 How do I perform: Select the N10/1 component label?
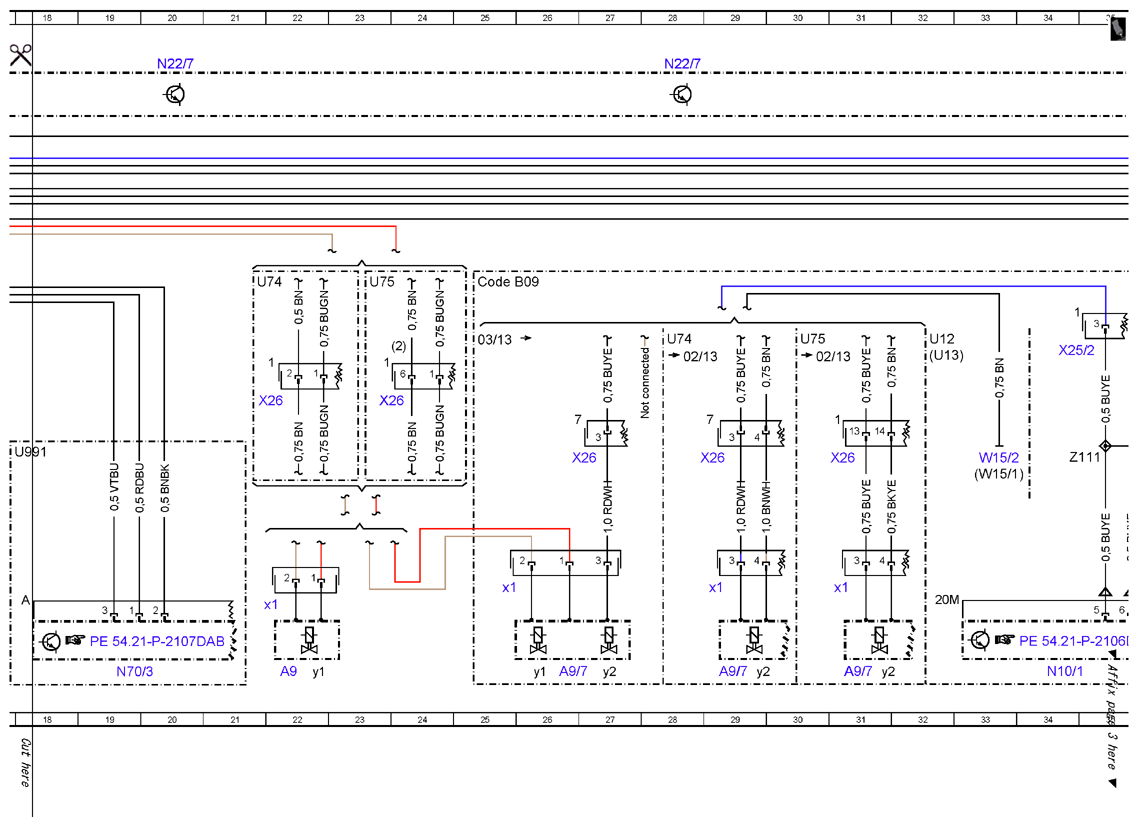point(1065,672)
